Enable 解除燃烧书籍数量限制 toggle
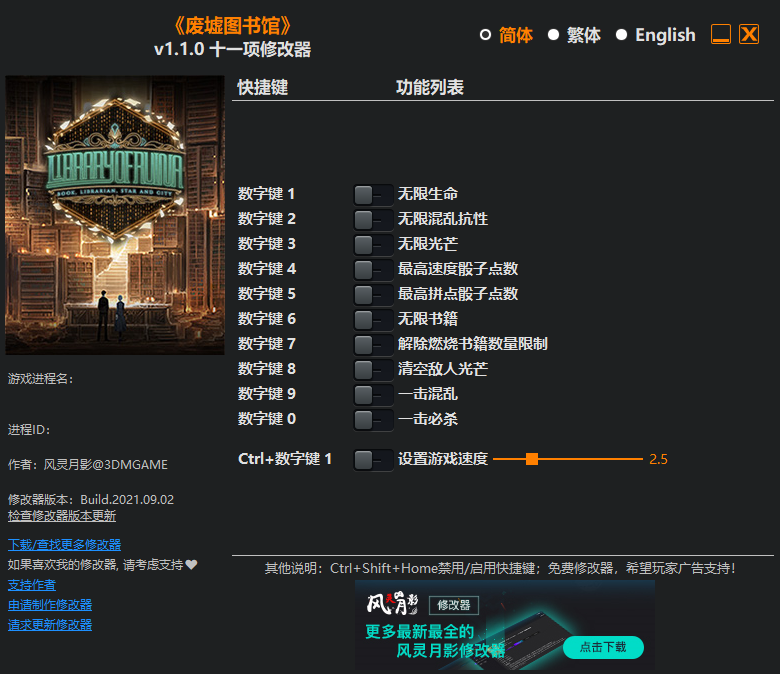The width and height of the screenshot is (780, 674). pos(373,344)
